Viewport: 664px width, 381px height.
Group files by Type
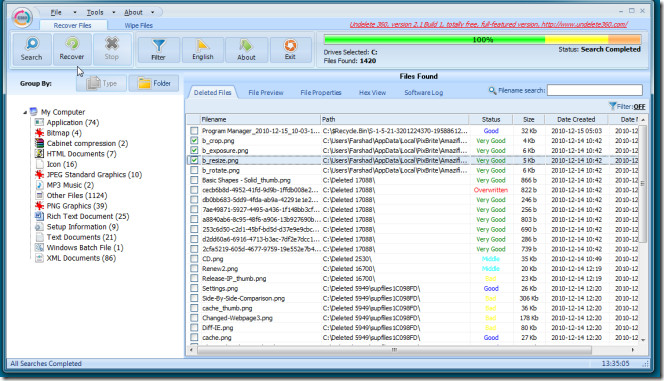tap(102, 83)
